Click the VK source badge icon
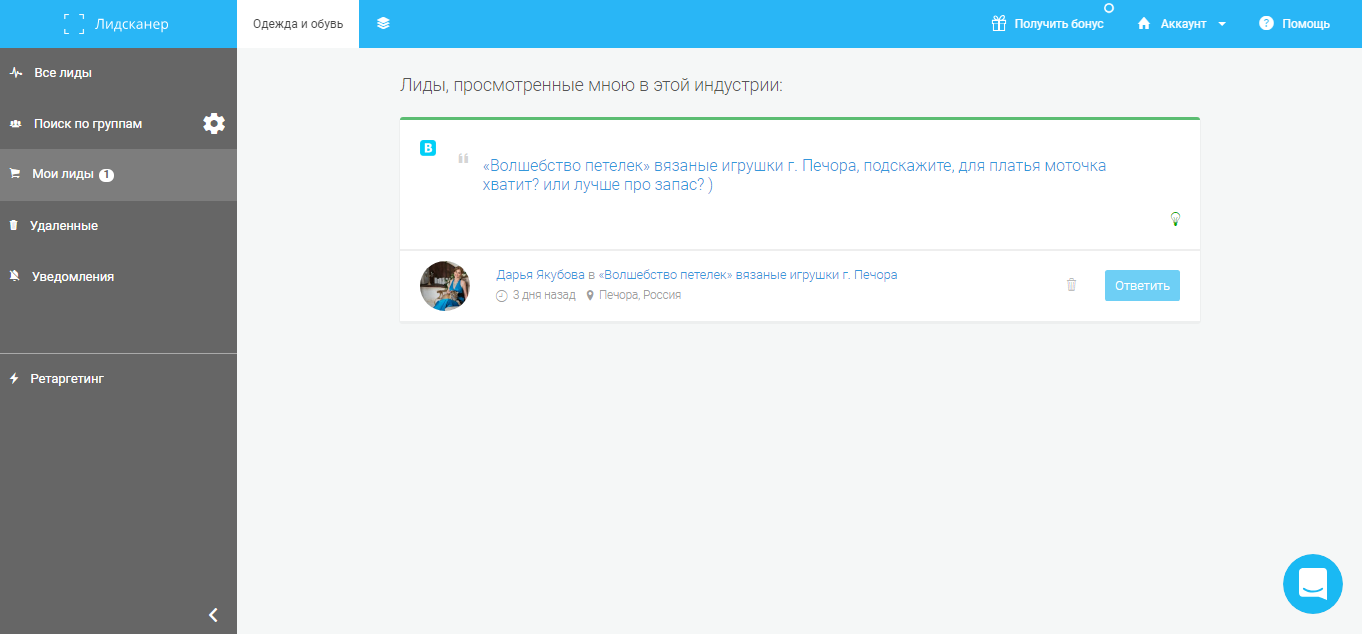Image resolution: width=1362 pixels, height=634 pixels. (x=428, y=148)
